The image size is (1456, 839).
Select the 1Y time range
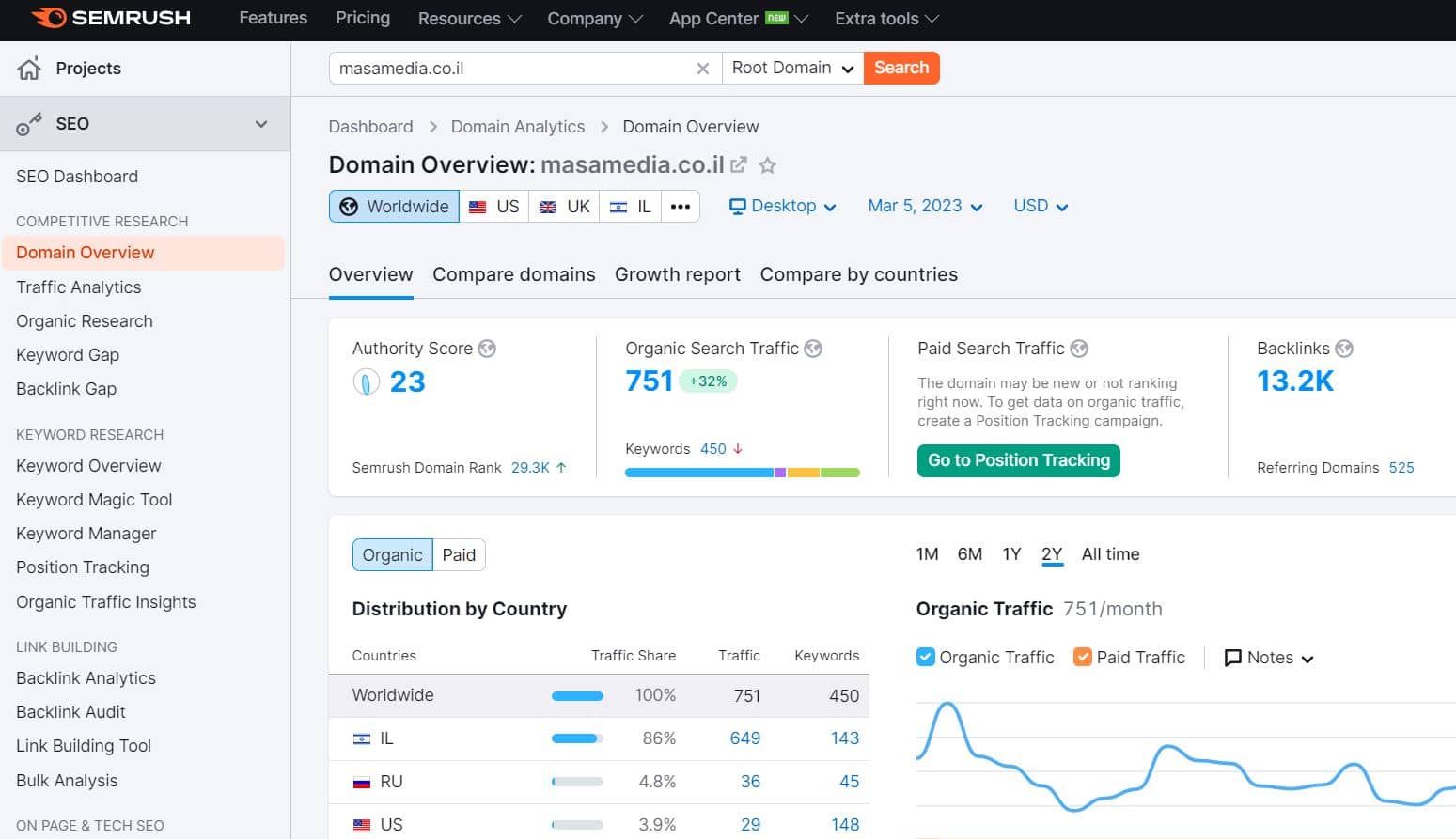[1011, 554]
